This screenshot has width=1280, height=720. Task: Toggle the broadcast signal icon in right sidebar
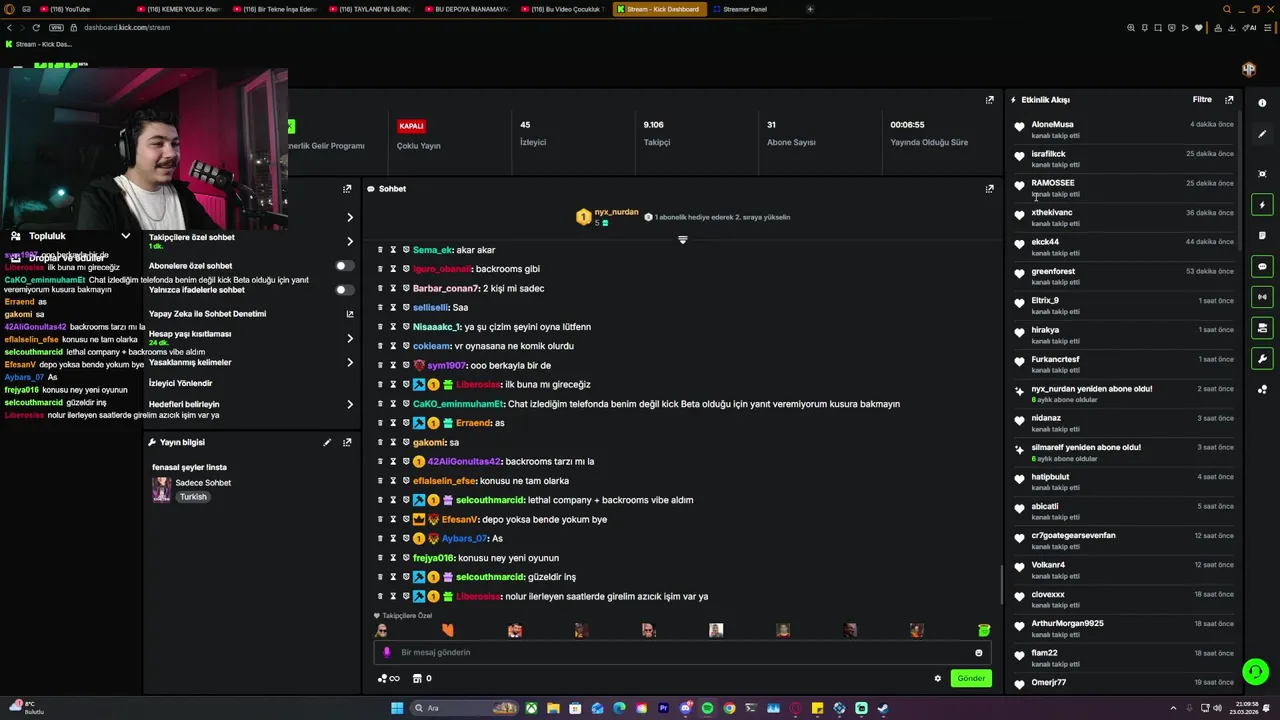[x=1262, y=297]
